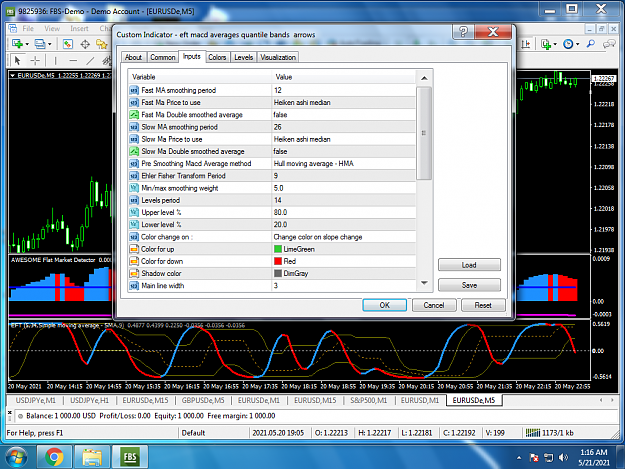Click the volume speaker tray icon
This screenshot has width=625, height=469.
(563, 457)
